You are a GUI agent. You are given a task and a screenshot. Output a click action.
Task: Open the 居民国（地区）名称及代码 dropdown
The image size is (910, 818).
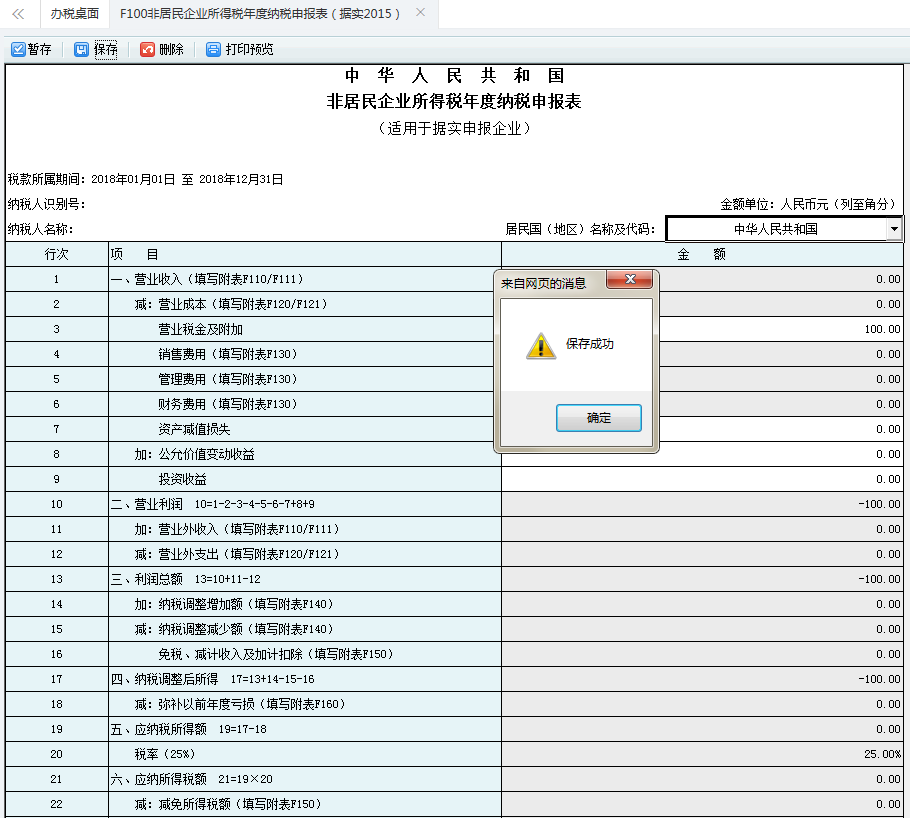pyautogui.click(x=895, y=228)
